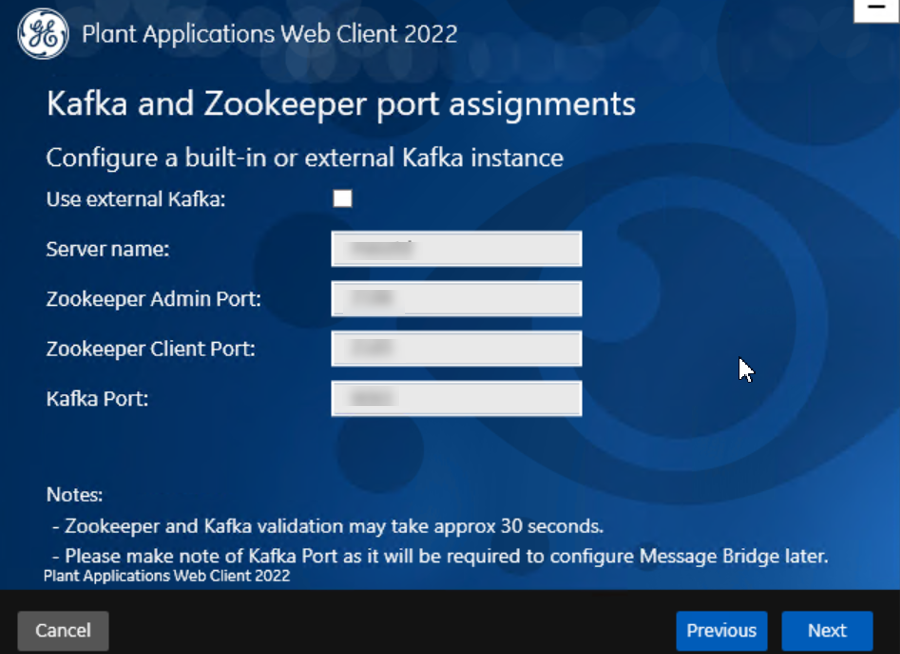Proceed with the Next button
The height and width of the screenshot is (654, 900).
[827, 630]
